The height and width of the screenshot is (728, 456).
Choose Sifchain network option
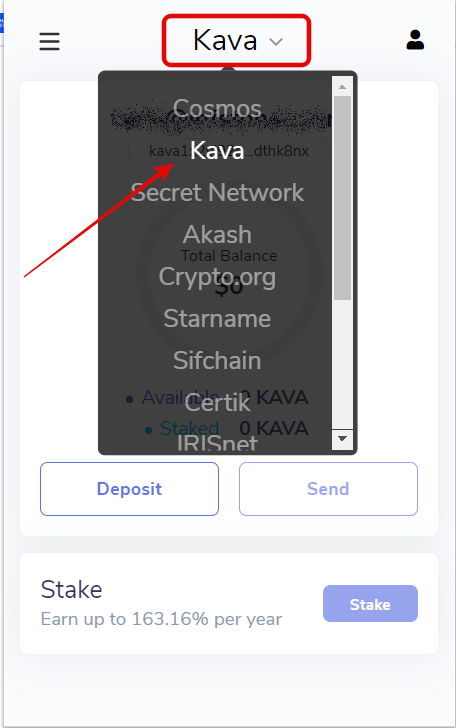pos(217,360)
